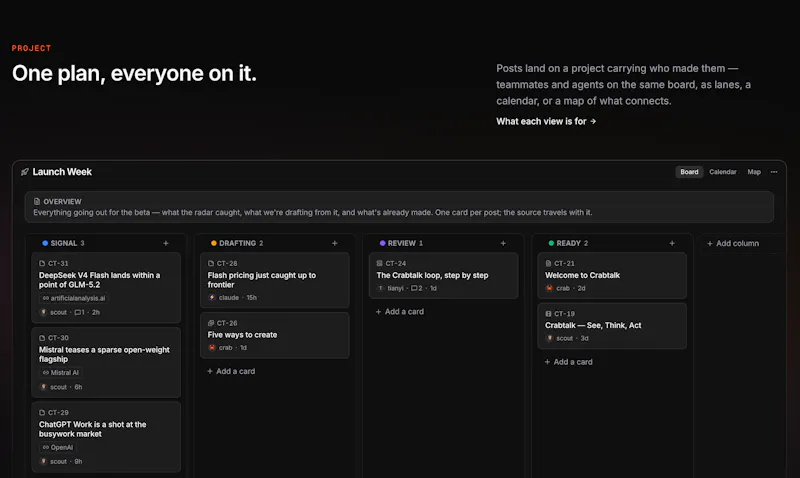
Task: Click the tianyi avatar on the CT-24 card
Action: pos(381,288)
